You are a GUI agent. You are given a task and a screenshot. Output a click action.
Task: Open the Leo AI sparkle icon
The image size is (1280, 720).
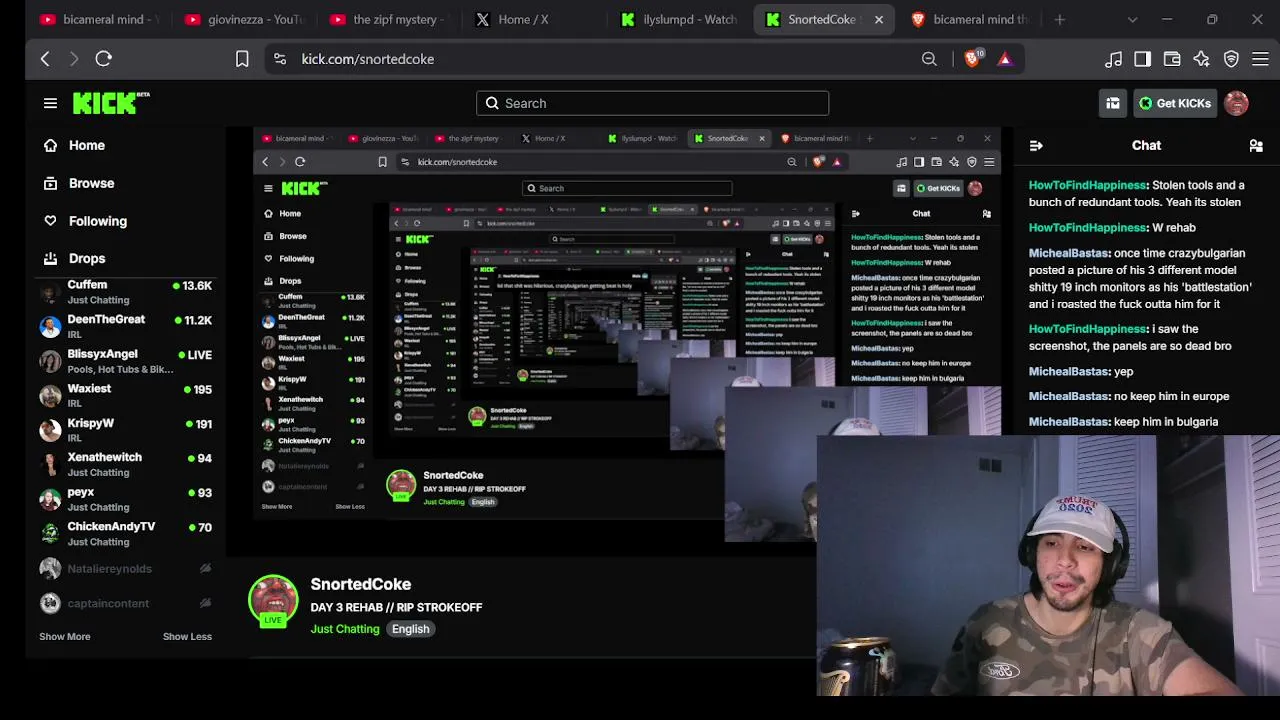coord(1201,59)
